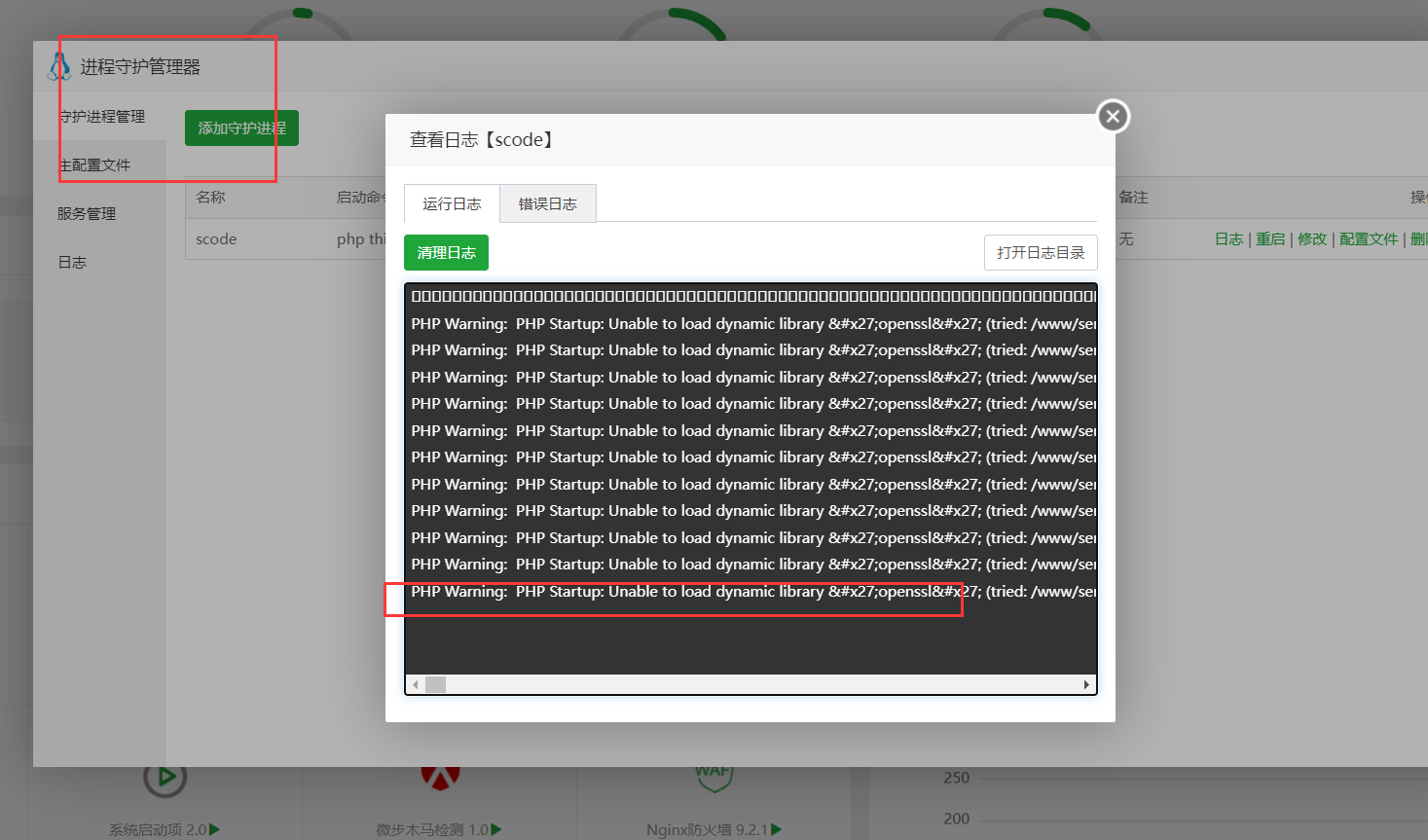Click the 日志 link in scode row
This screenshot has width=1428, height=840.
1228,238
